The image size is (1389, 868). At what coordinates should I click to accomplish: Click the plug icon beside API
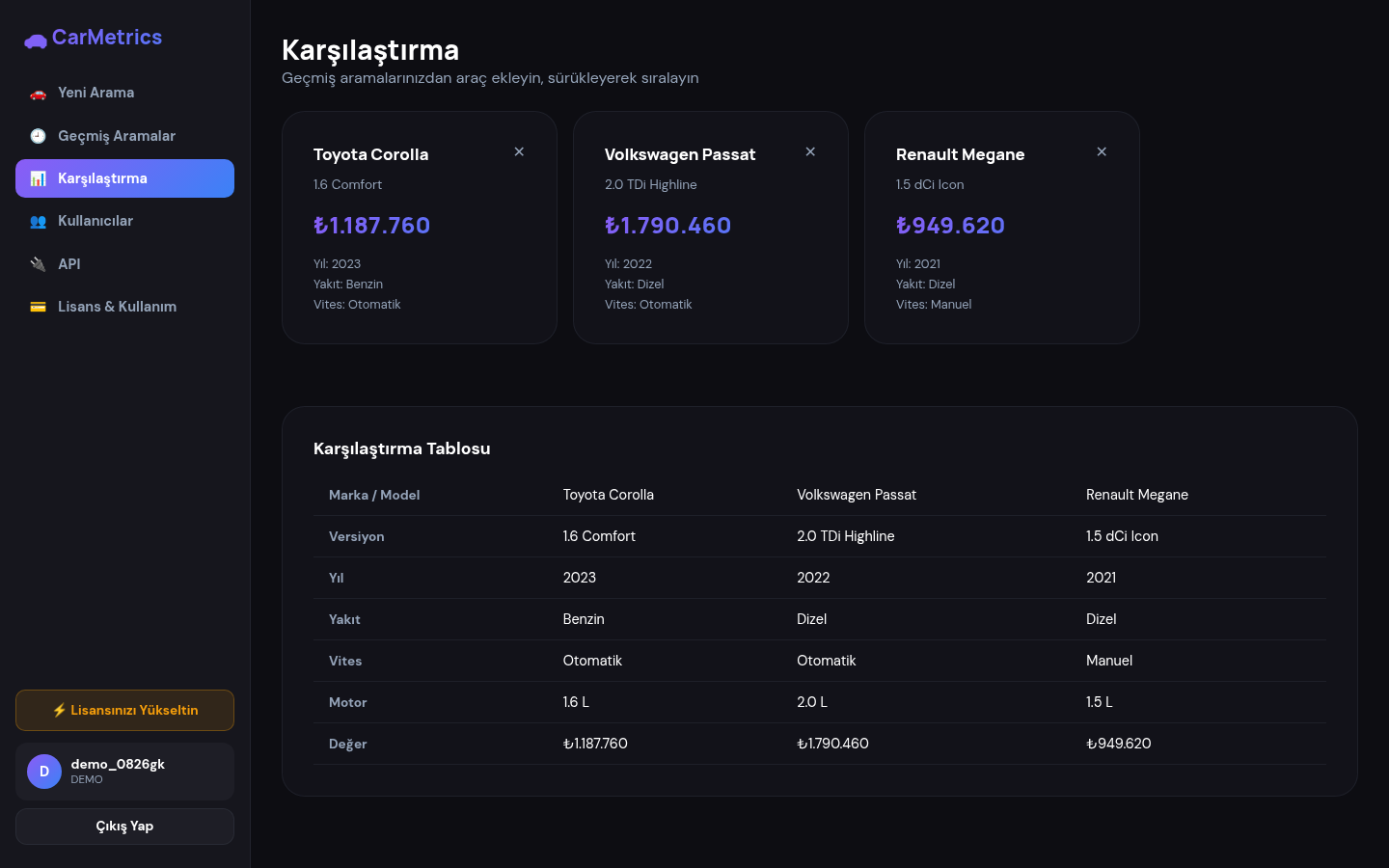pos(38,264)
